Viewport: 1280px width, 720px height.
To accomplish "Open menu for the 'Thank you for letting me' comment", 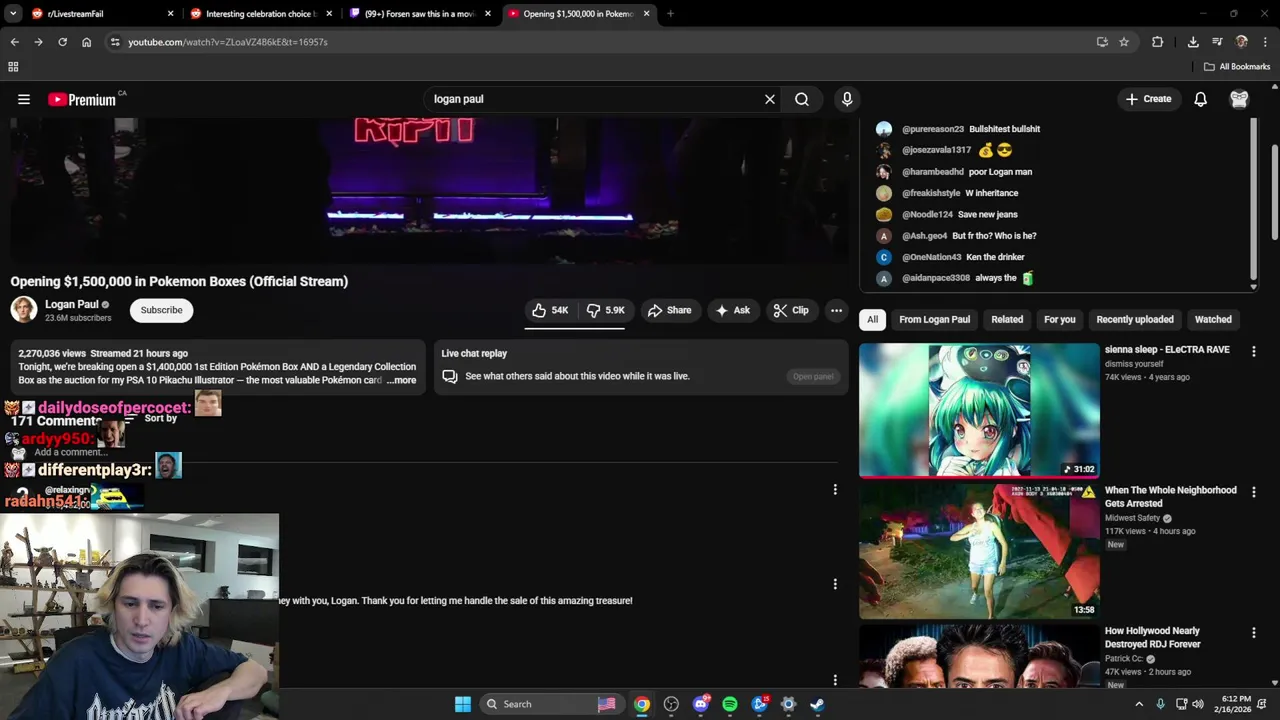I will pos(835,584).
